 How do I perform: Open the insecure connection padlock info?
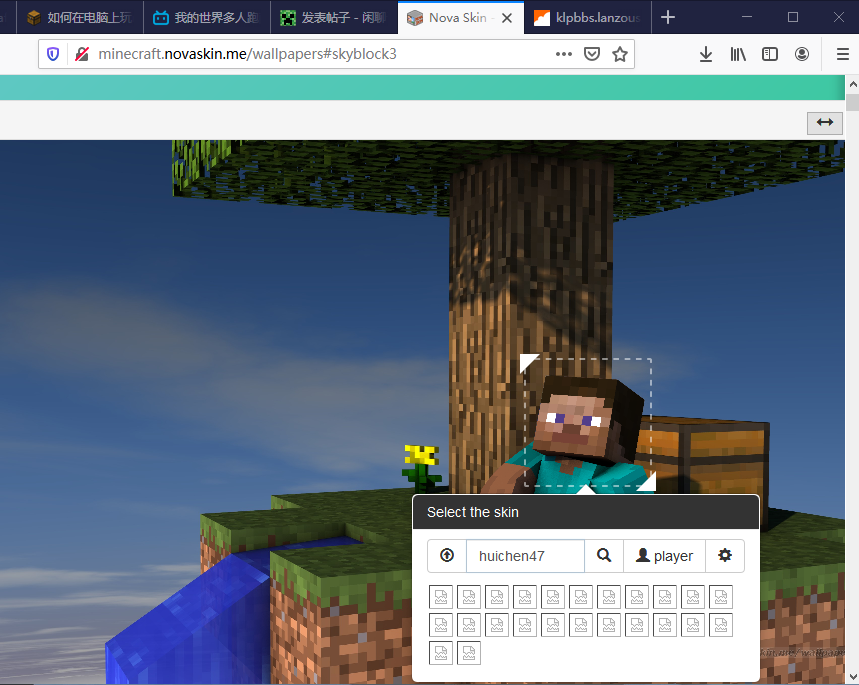tap(82, 54)
